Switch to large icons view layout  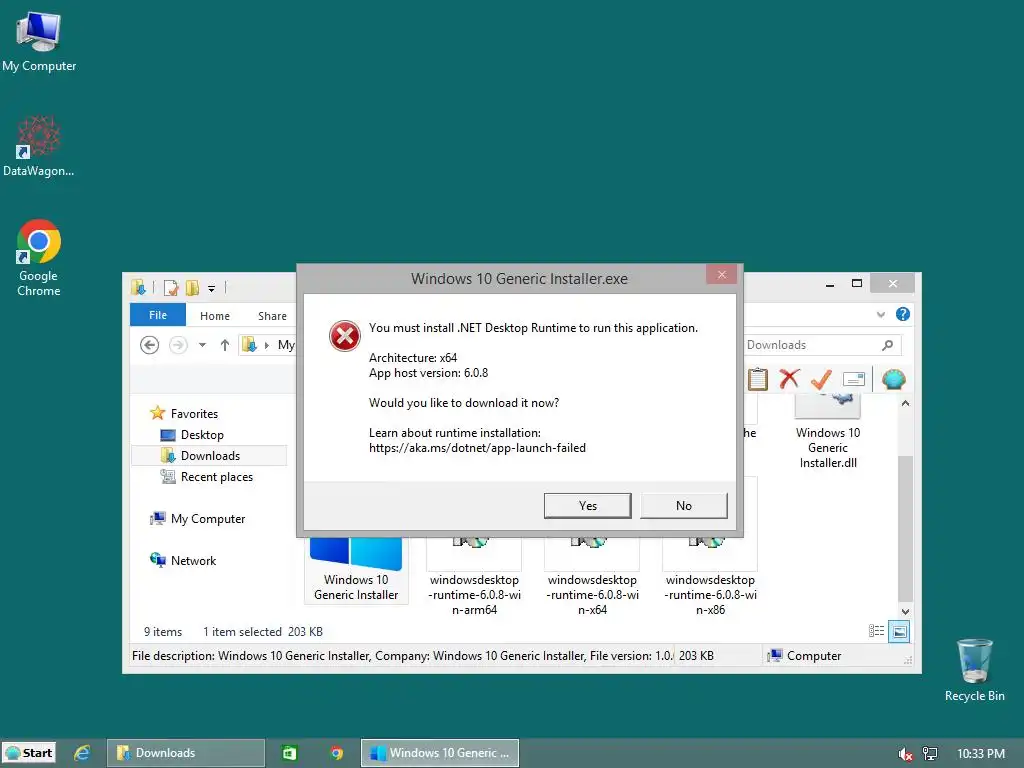tap(899, 632)
